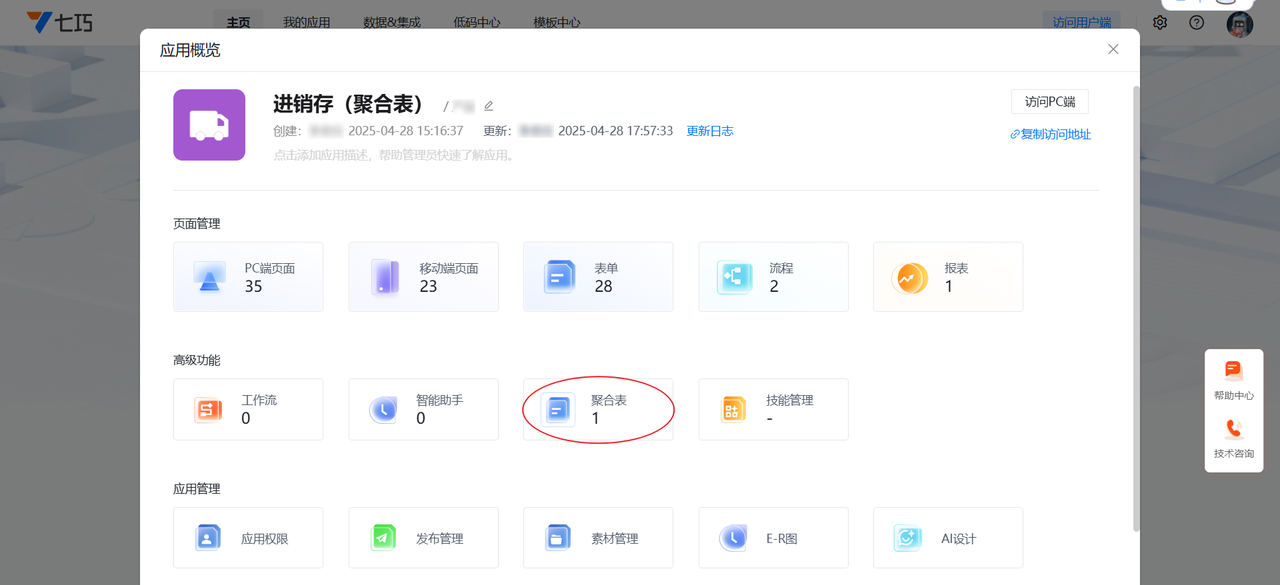
Task: Open 技能管理 skill management card
Action: click(773, 409)
